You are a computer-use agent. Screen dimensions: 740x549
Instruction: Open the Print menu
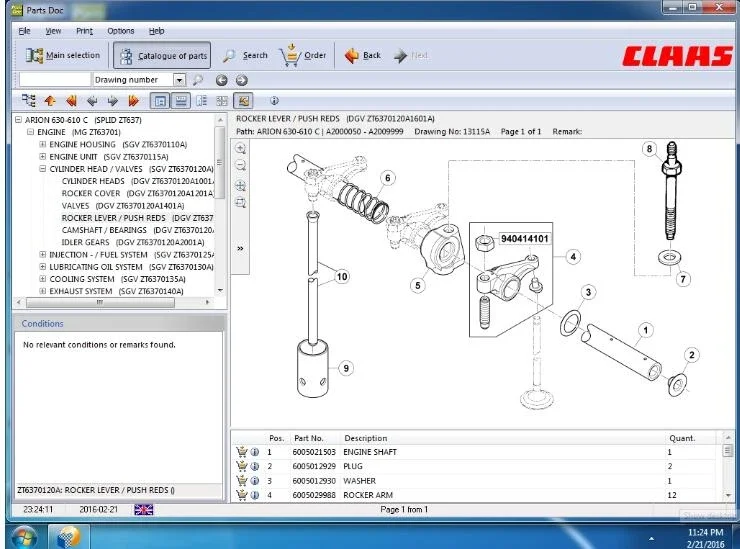[84, 31]
